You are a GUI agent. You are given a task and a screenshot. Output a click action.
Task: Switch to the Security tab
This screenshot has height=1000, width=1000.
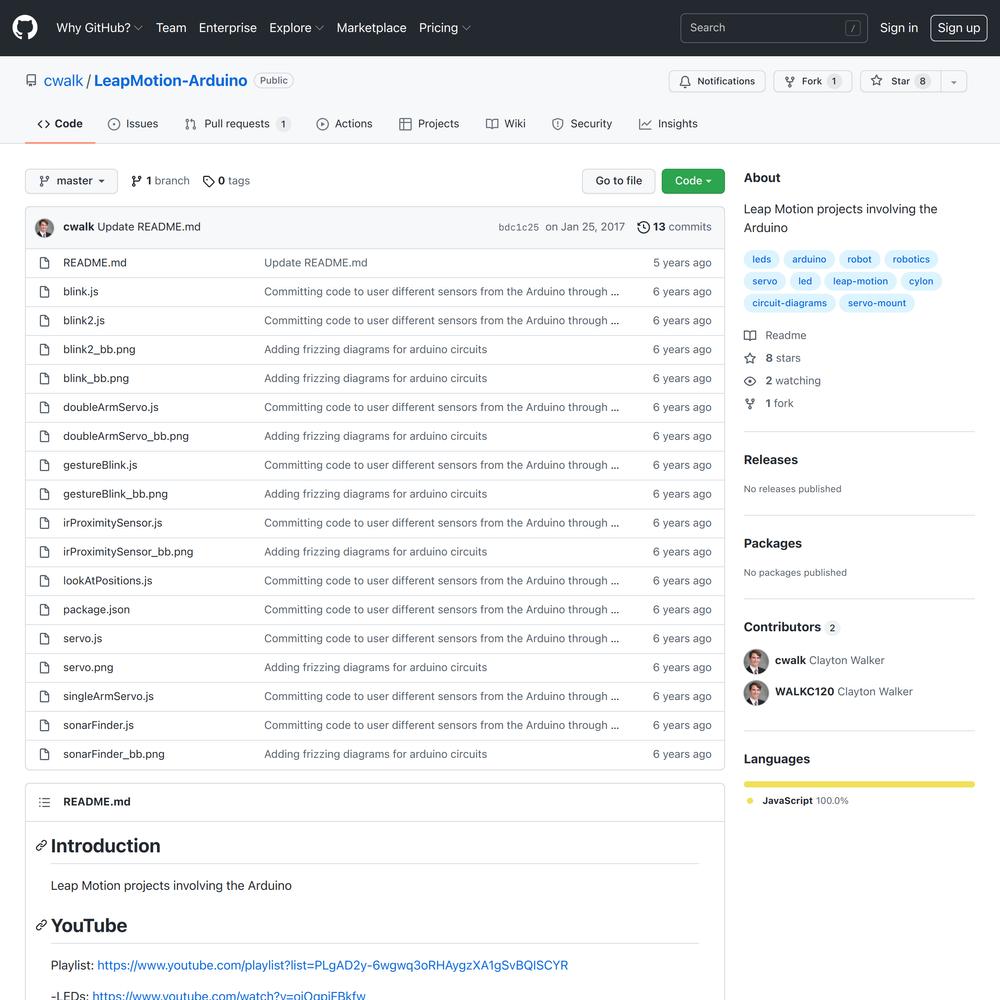click(x=582, y=124)
